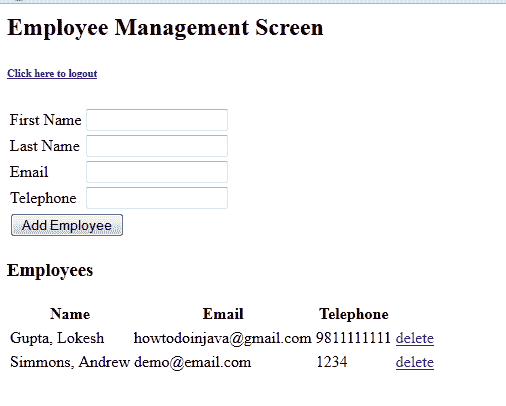Click the 'First Name' form label
The height and width of the screenshot is (406, 506).
click(45, 120)
